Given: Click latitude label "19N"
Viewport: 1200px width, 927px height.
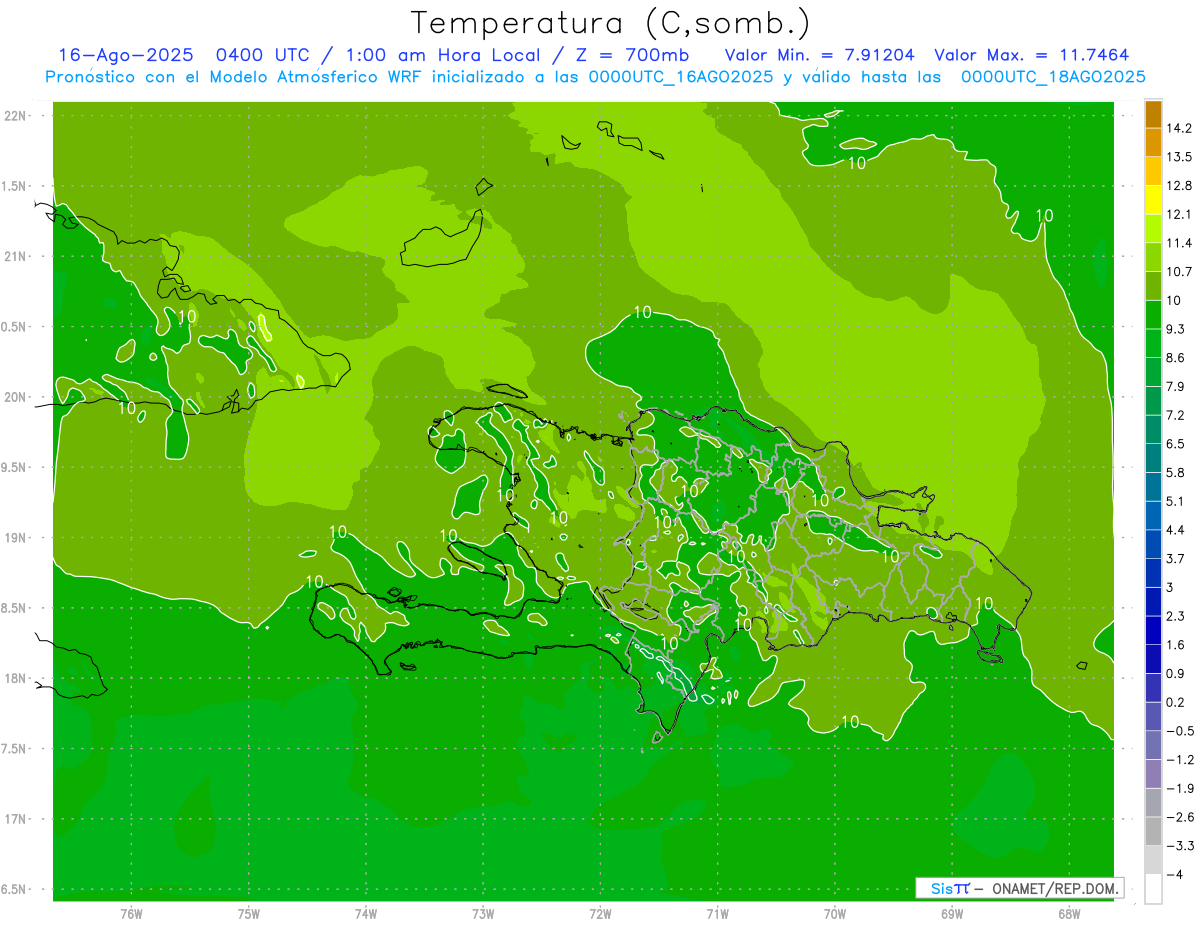Looking at the screenshot, I should (16, 538).
